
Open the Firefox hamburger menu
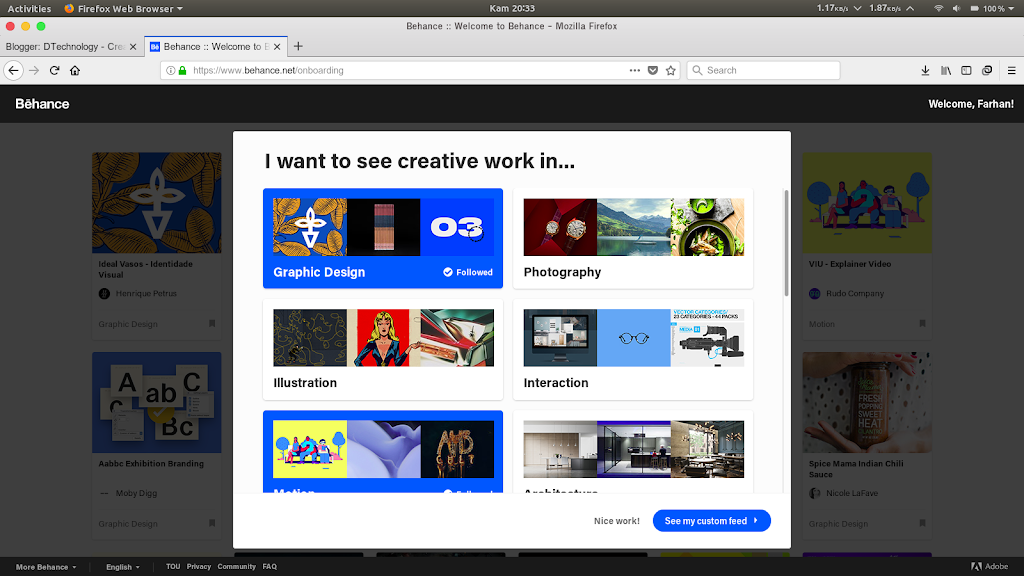[1009, 70]
